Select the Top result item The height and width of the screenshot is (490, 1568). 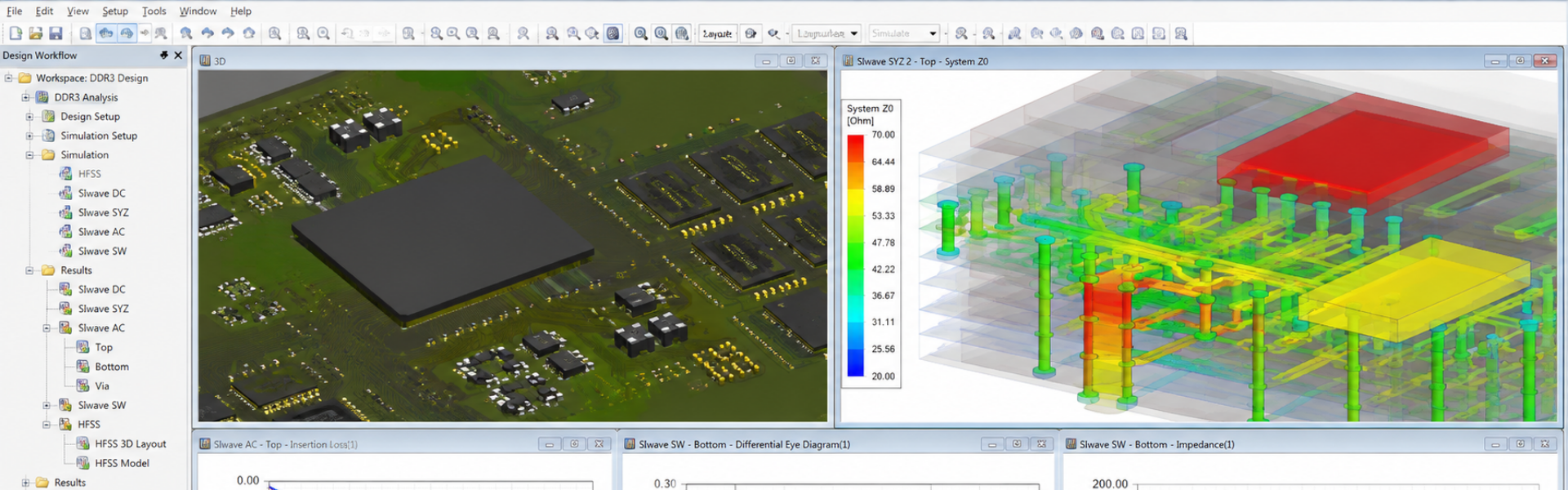point(104,347)
